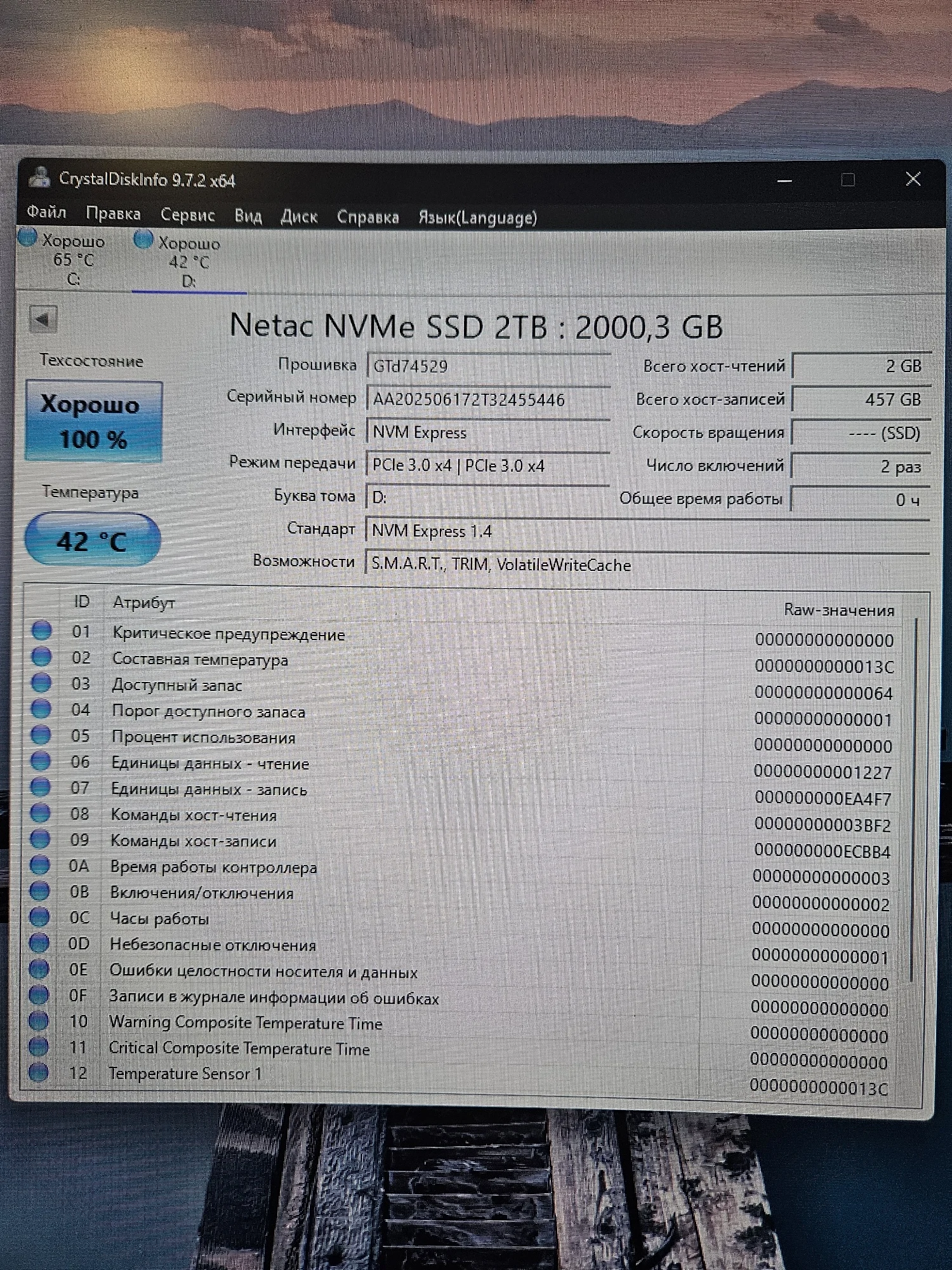Click the Интерфейс field NVM Express
This screenshot has height=1270, width=952.
[x=488, y=432]
